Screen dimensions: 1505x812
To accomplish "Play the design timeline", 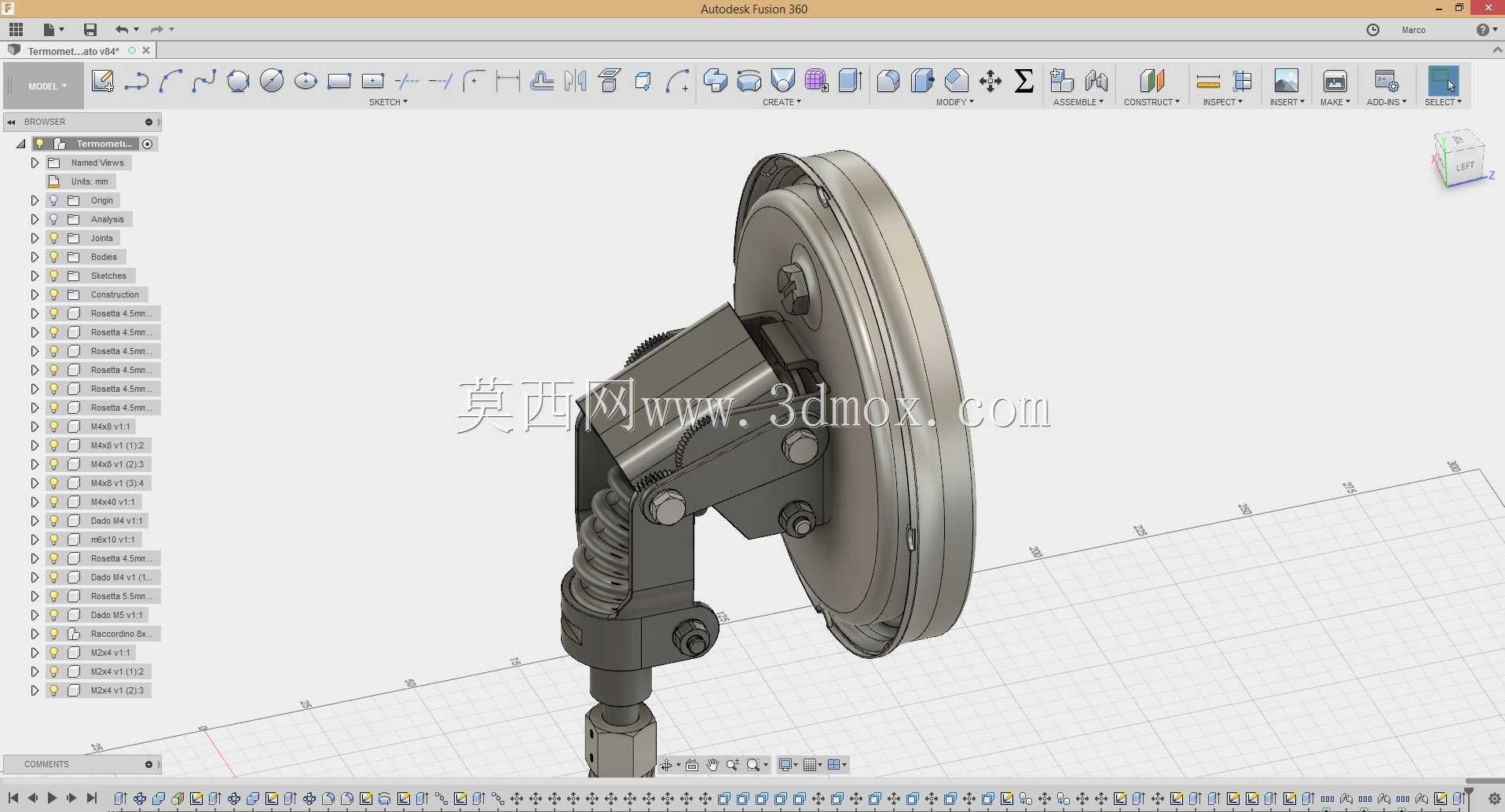I will pos(52,798).
